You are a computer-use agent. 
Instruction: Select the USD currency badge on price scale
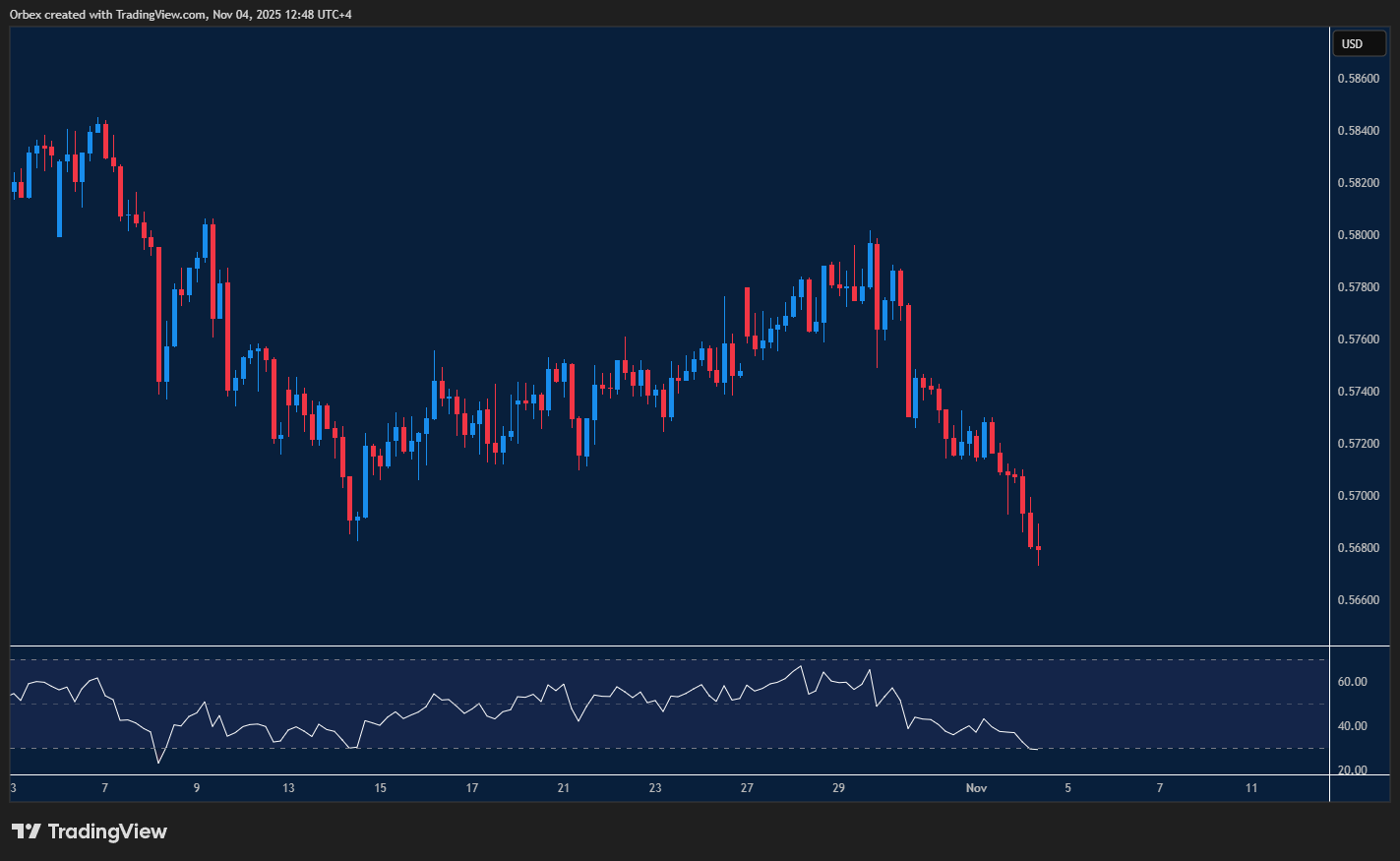pyautogui.click(x=1359, y=43)
